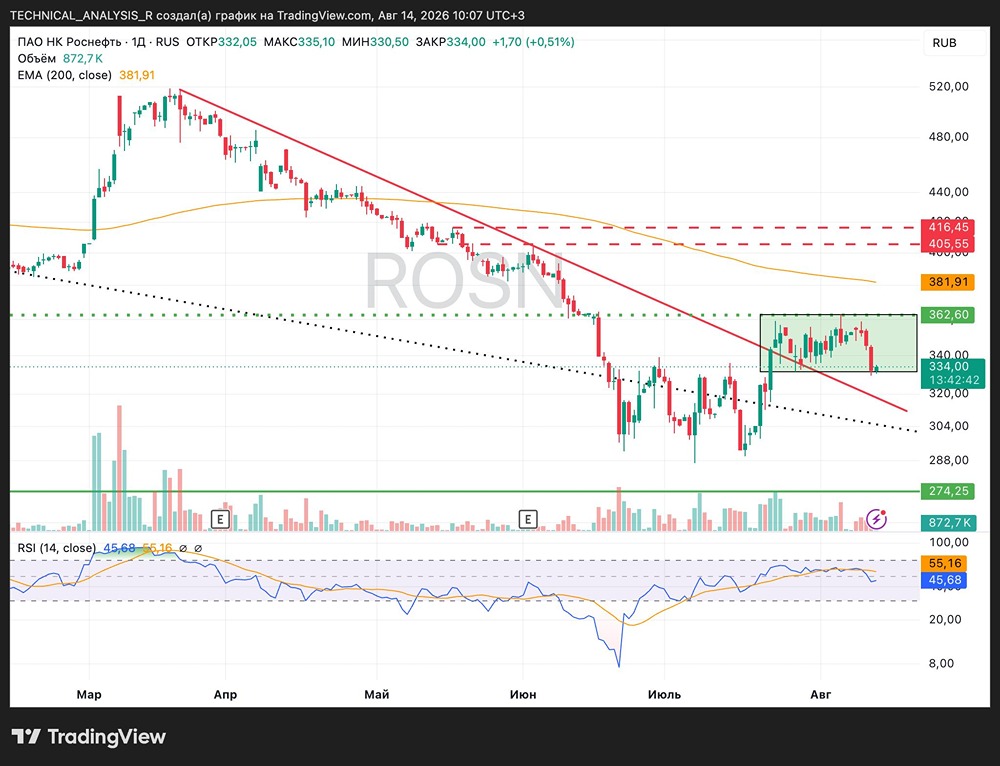
Task: Select the RSI (14, close) indicator legend
Action: 56,548
